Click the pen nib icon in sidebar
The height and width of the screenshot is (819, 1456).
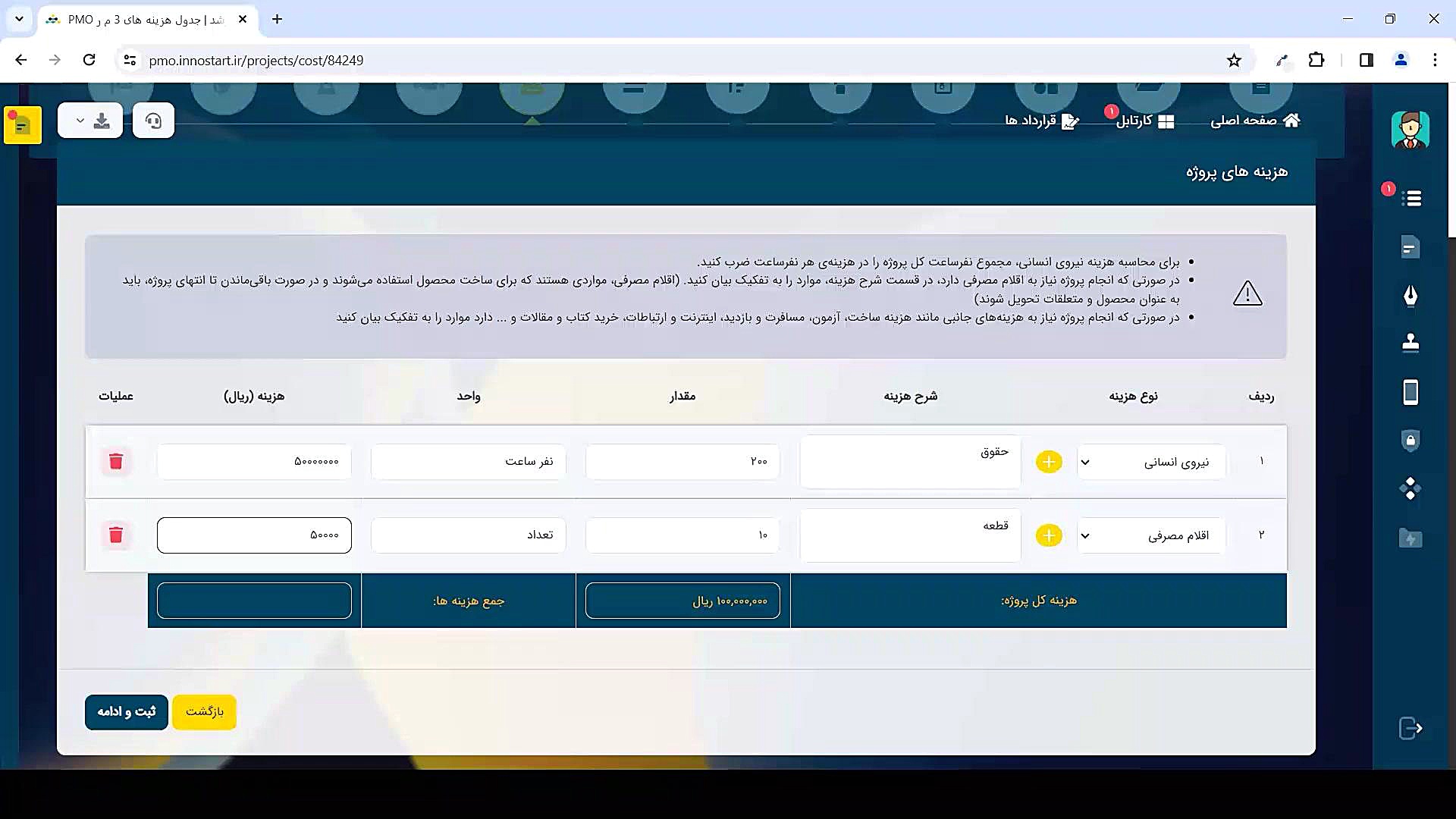(x=1410, y=295)
